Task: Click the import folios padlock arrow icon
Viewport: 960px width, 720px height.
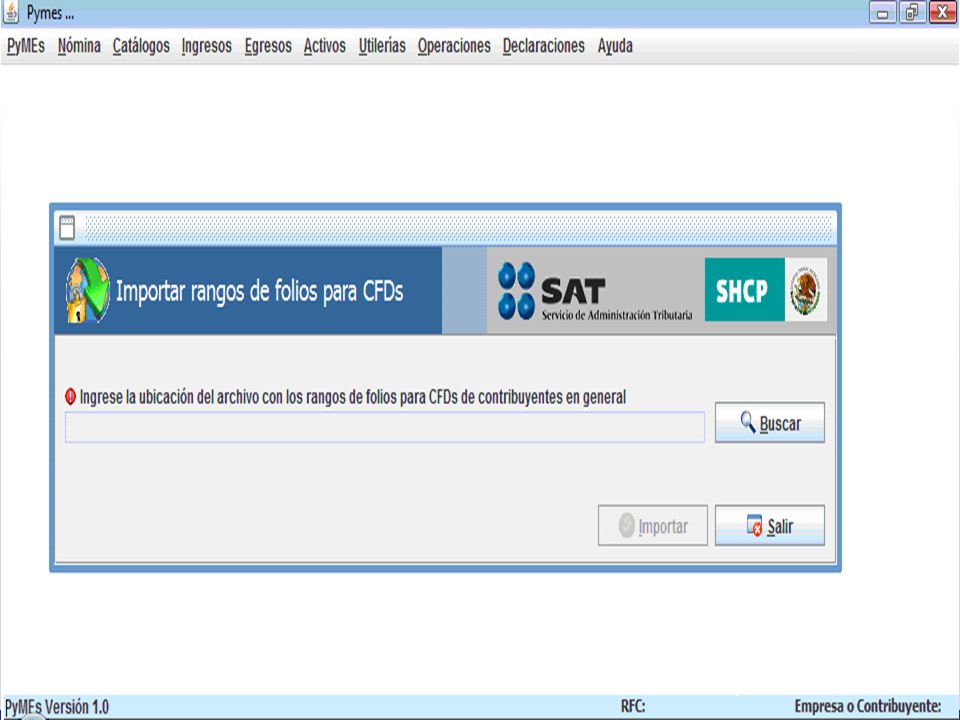Action: tap(88, 290)
